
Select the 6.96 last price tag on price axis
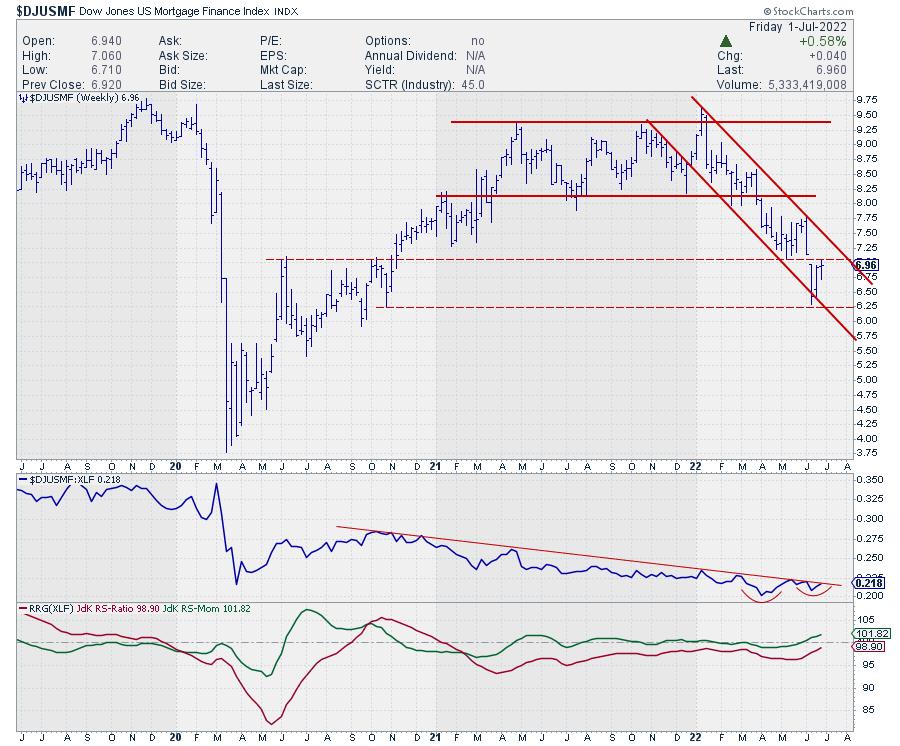(867, 265)
